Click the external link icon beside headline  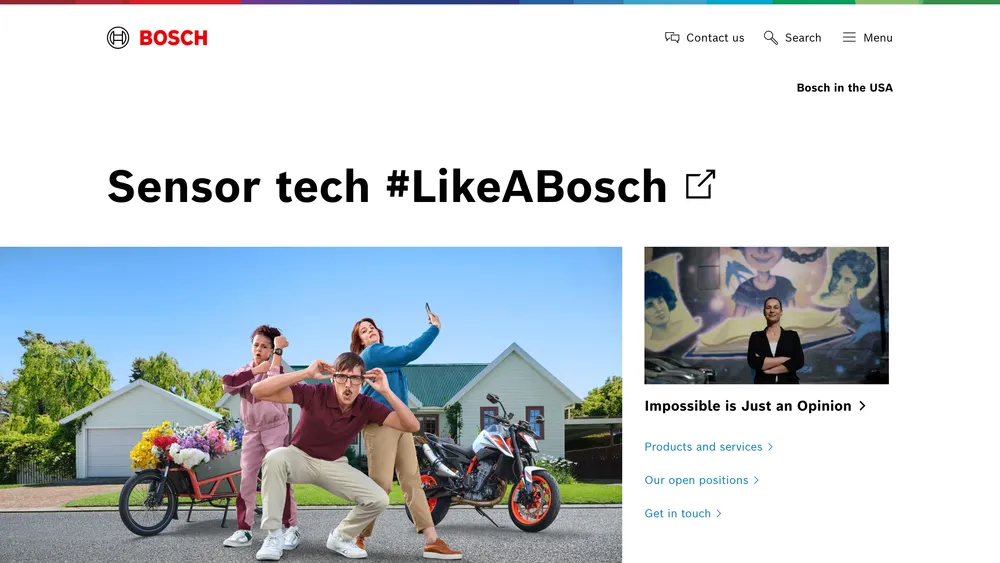700,185
